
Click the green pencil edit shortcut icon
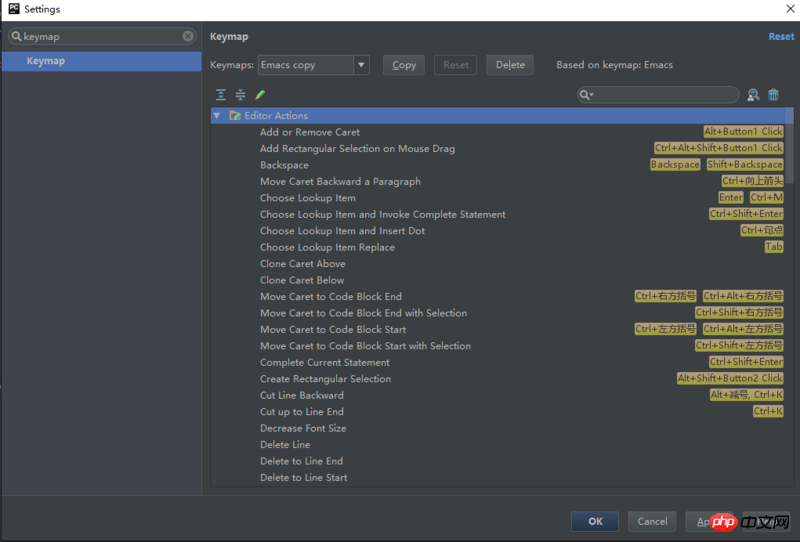pyautogui.click(x=260, y=94)
